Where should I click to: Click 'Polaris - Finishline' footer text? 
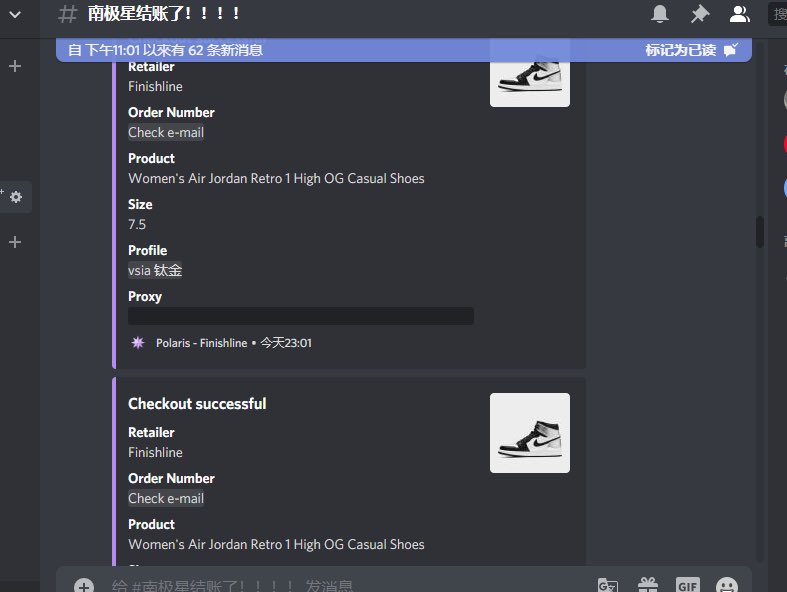(x=201, y=343)
